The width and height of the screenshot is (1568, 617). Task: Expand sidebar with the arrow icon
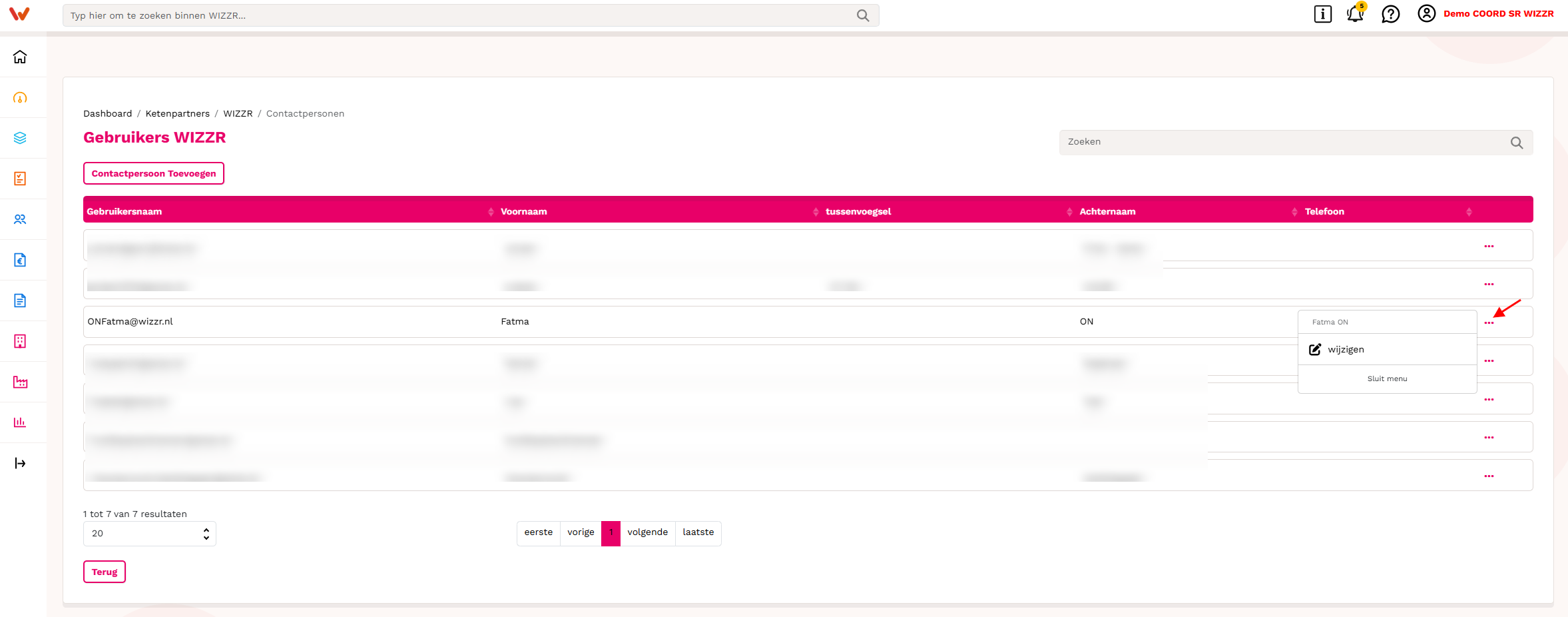pos(20,463)
